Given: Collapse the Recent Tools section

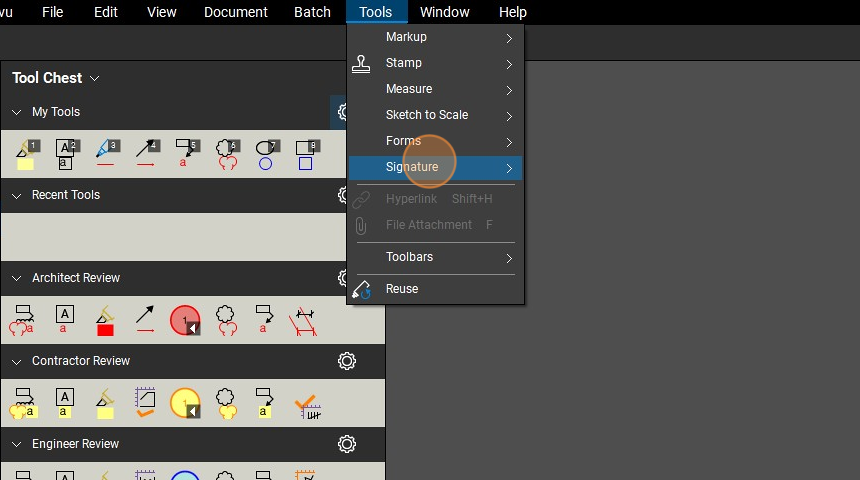Looking at the screenshot, I should click(16, 196).
